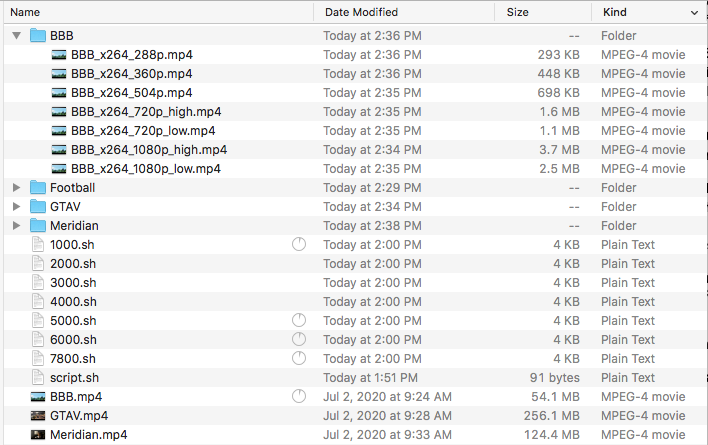This screenshot has width=708, height=445.
Task: Click the 2000.sh document icon
Action: coord(38,263)
